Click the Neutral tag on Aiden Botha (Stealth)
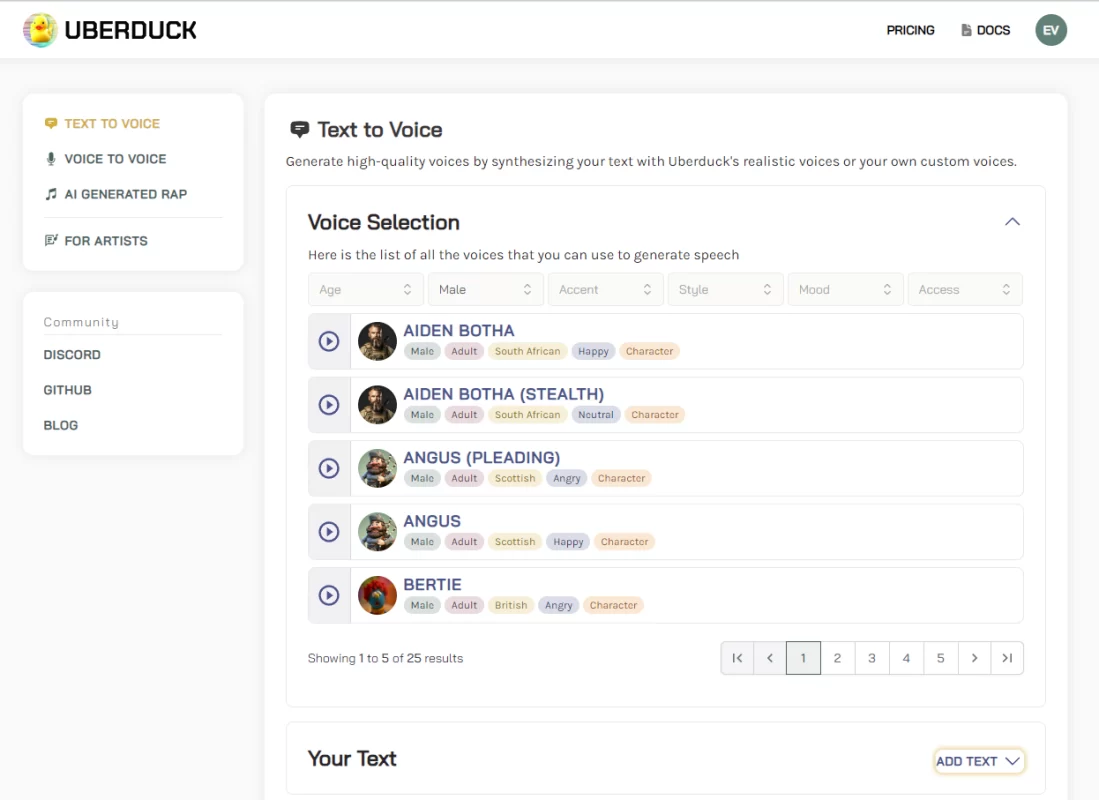The width and height of the screenshot is (1099, 800). coord(596,415)
